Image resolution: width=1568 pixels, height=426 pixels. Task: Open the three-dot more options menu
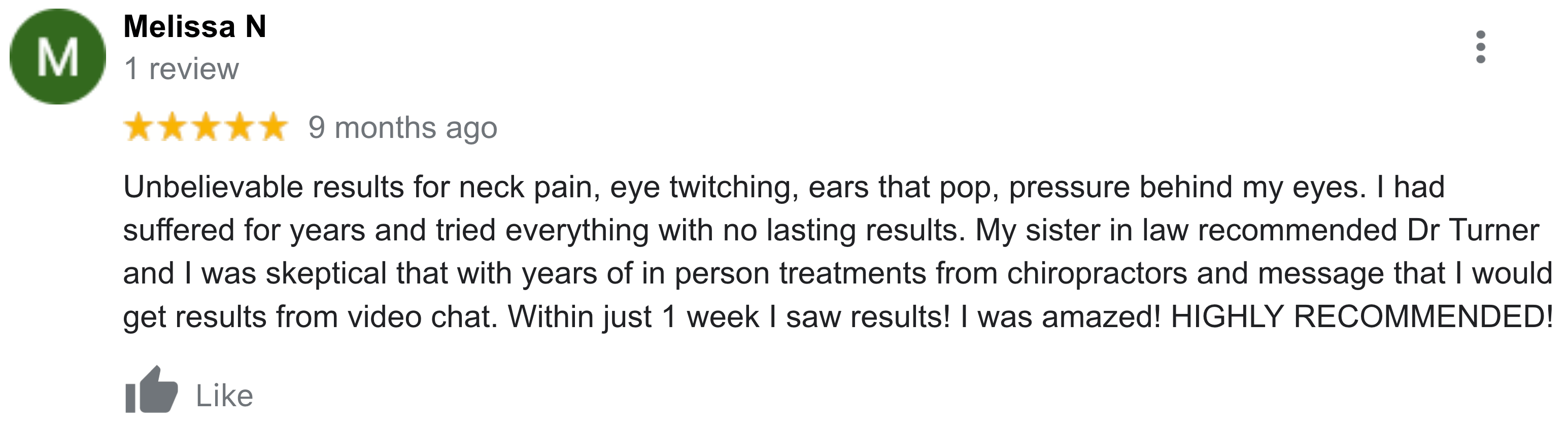[1480, 47]
